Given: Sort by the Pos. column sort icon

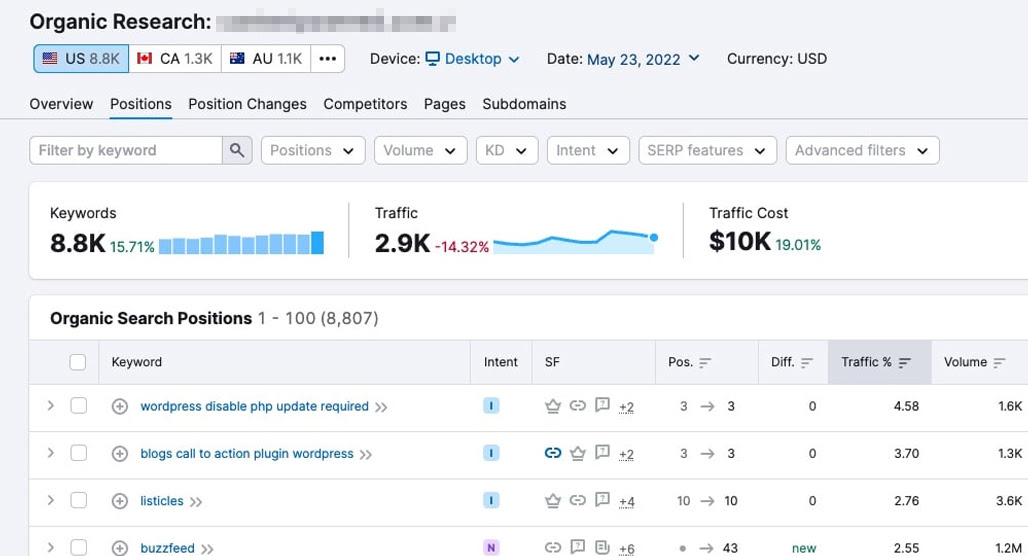Looking at the screenshot, I should click(705, 363).
